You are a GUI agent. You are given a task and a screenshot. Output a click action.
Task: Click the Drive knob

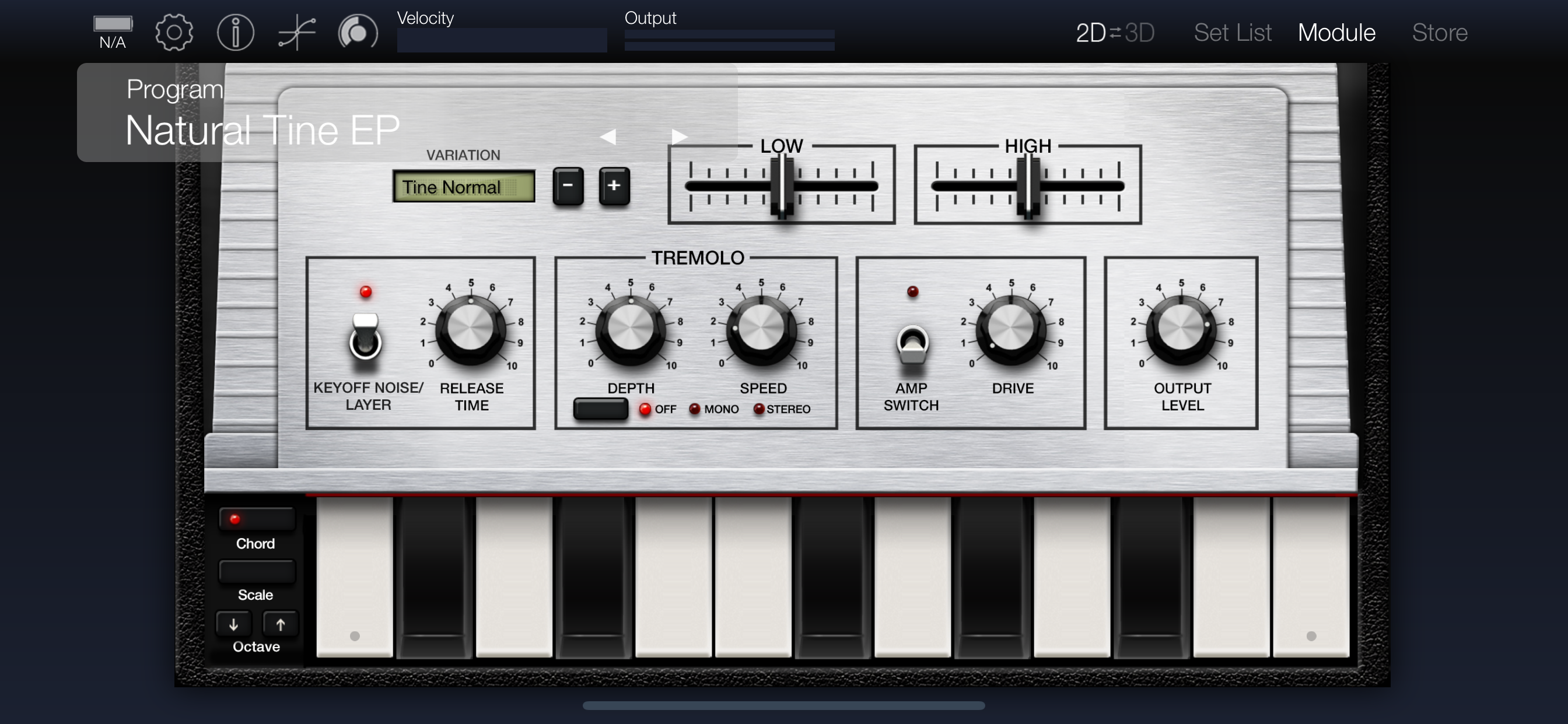click(1011, 329)
